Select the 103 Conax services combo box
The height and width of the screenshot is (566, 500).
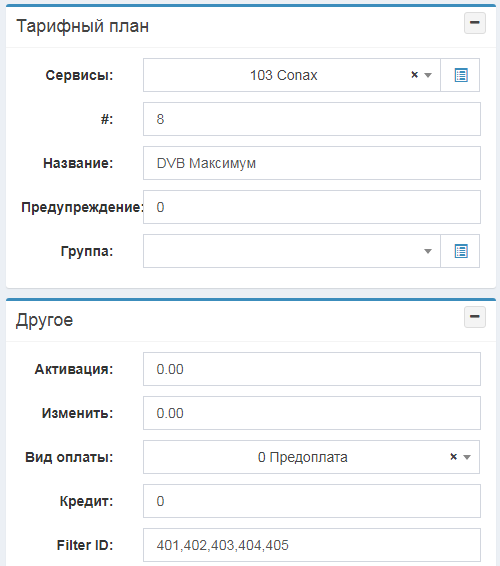[292, 75]
